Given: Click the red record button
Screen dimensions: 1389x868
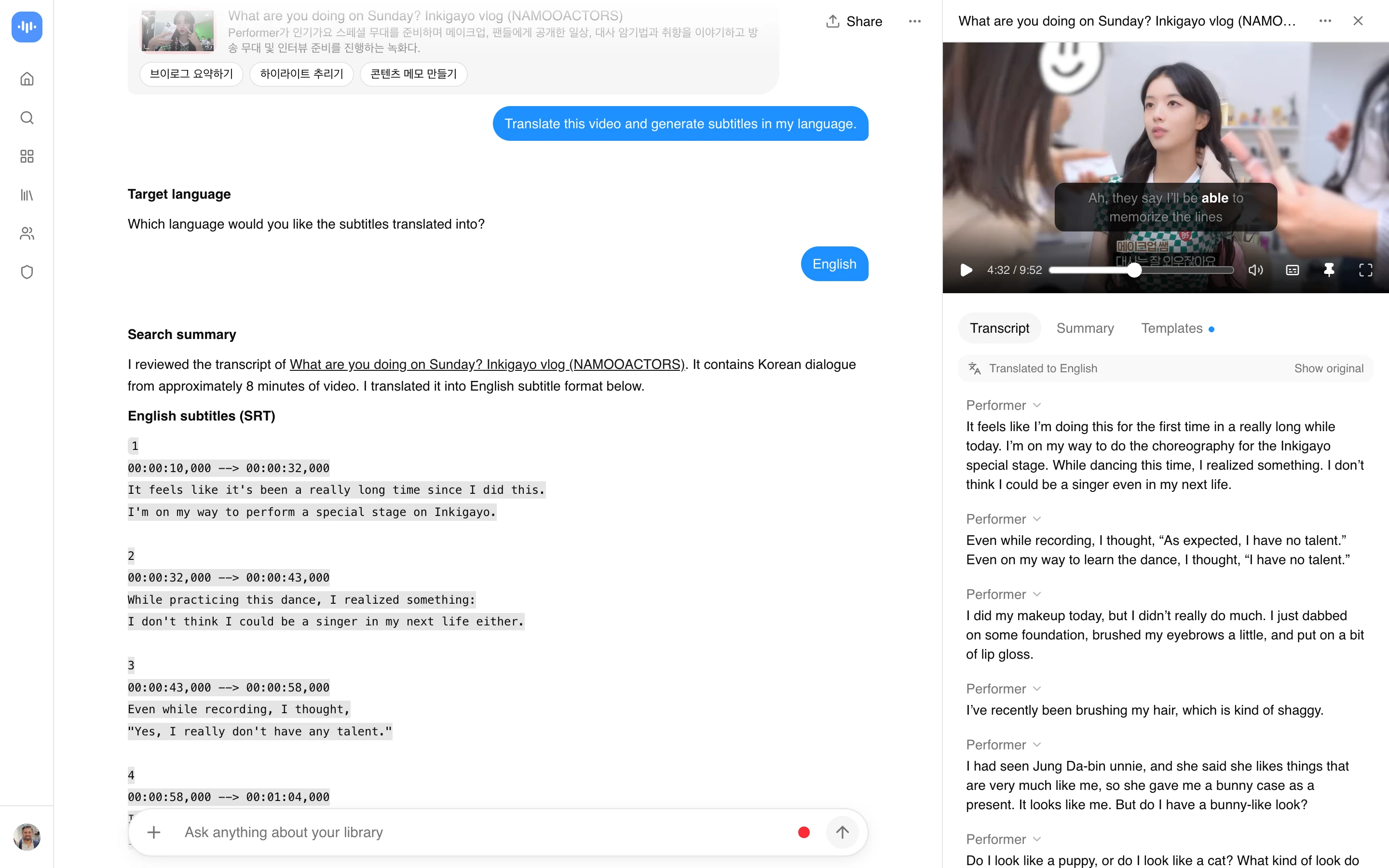Looking at the screenshot, I should 803,832.
